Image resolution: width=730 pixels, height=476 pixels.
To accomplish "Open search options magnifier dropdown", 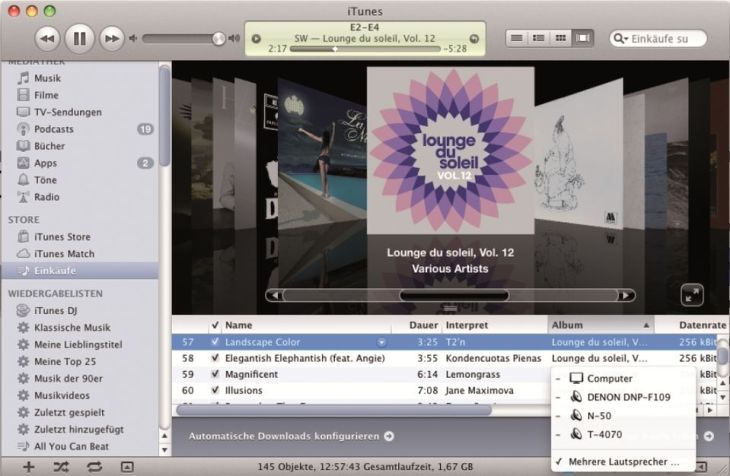I will pos(620,39).
